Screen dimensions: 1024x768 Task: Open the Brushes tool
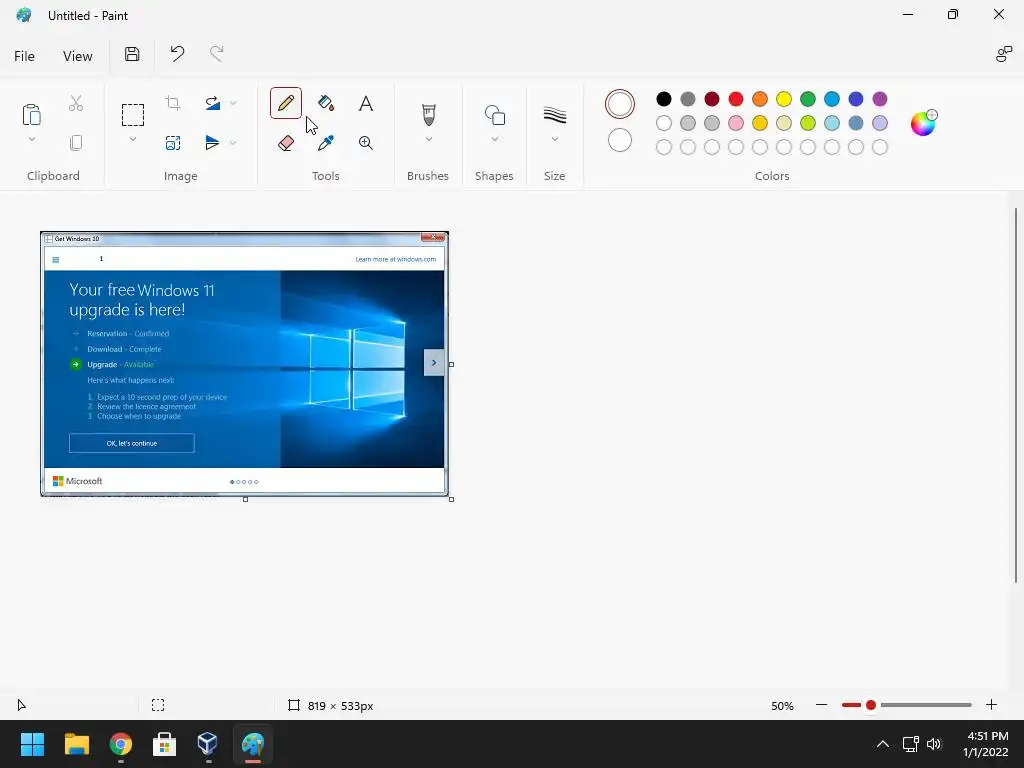pyautogui.click(x=428, y=115)
